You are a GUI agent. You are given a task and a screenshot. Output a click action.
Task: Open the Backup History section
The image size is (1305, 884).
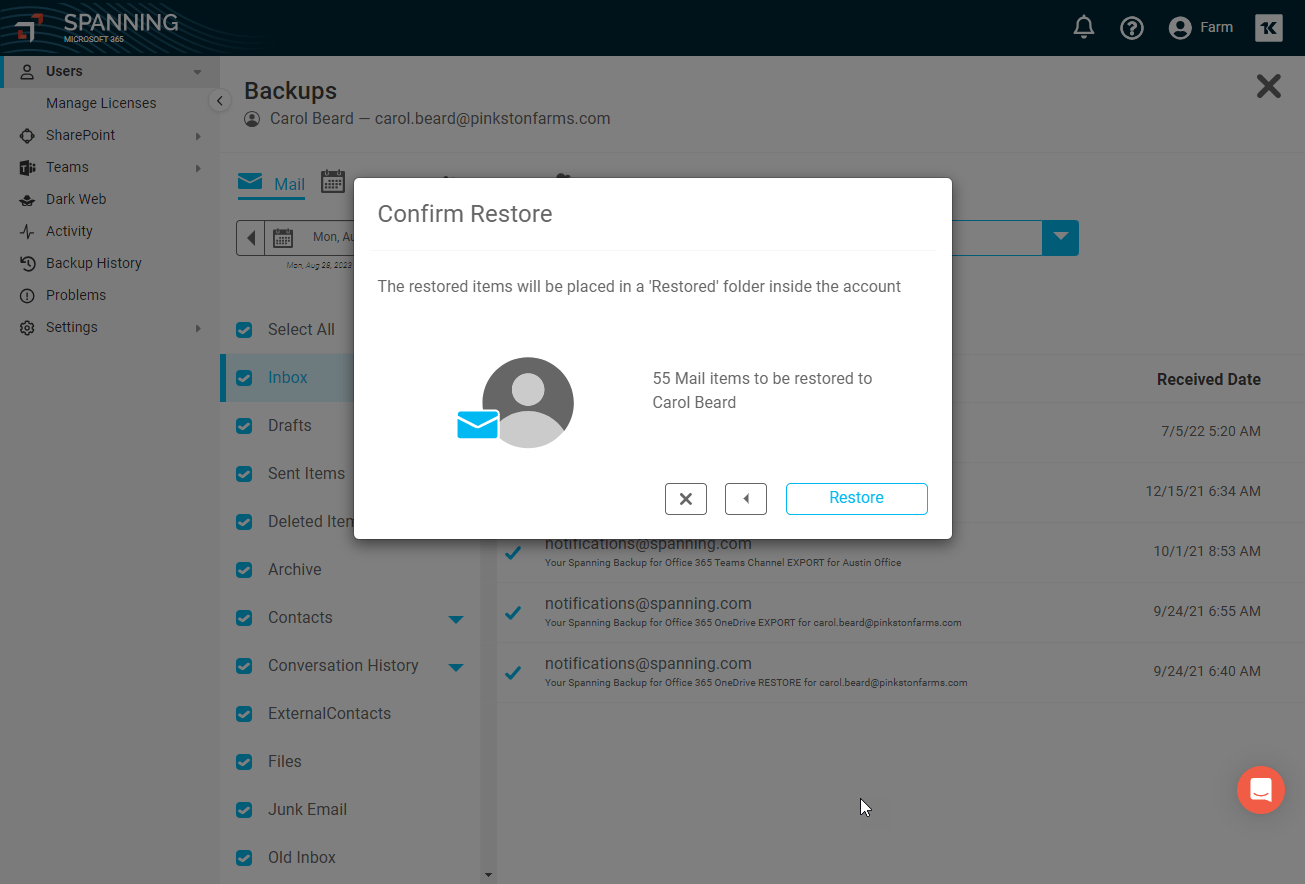[x=92, y=263]
